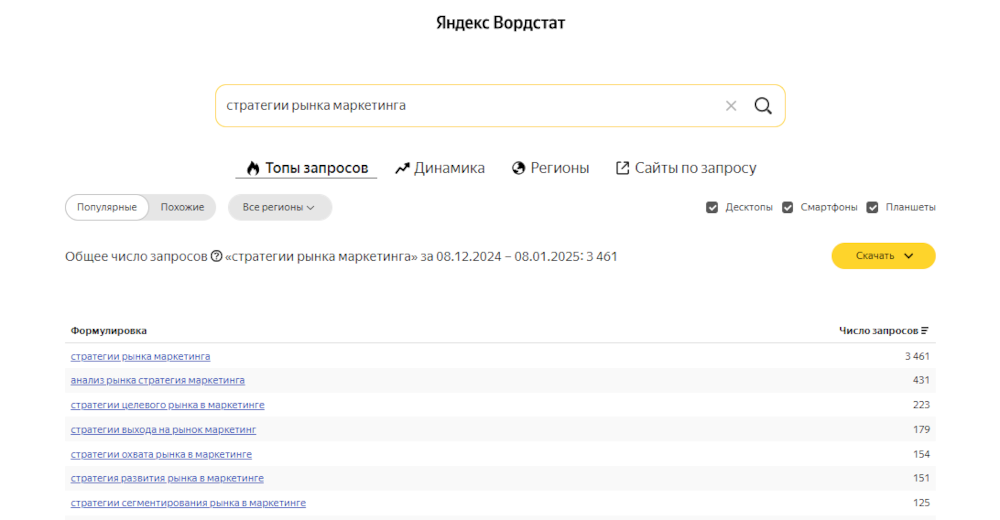
Task: Uncheck the Десктопы checkbox
Action: coord(712,207)
